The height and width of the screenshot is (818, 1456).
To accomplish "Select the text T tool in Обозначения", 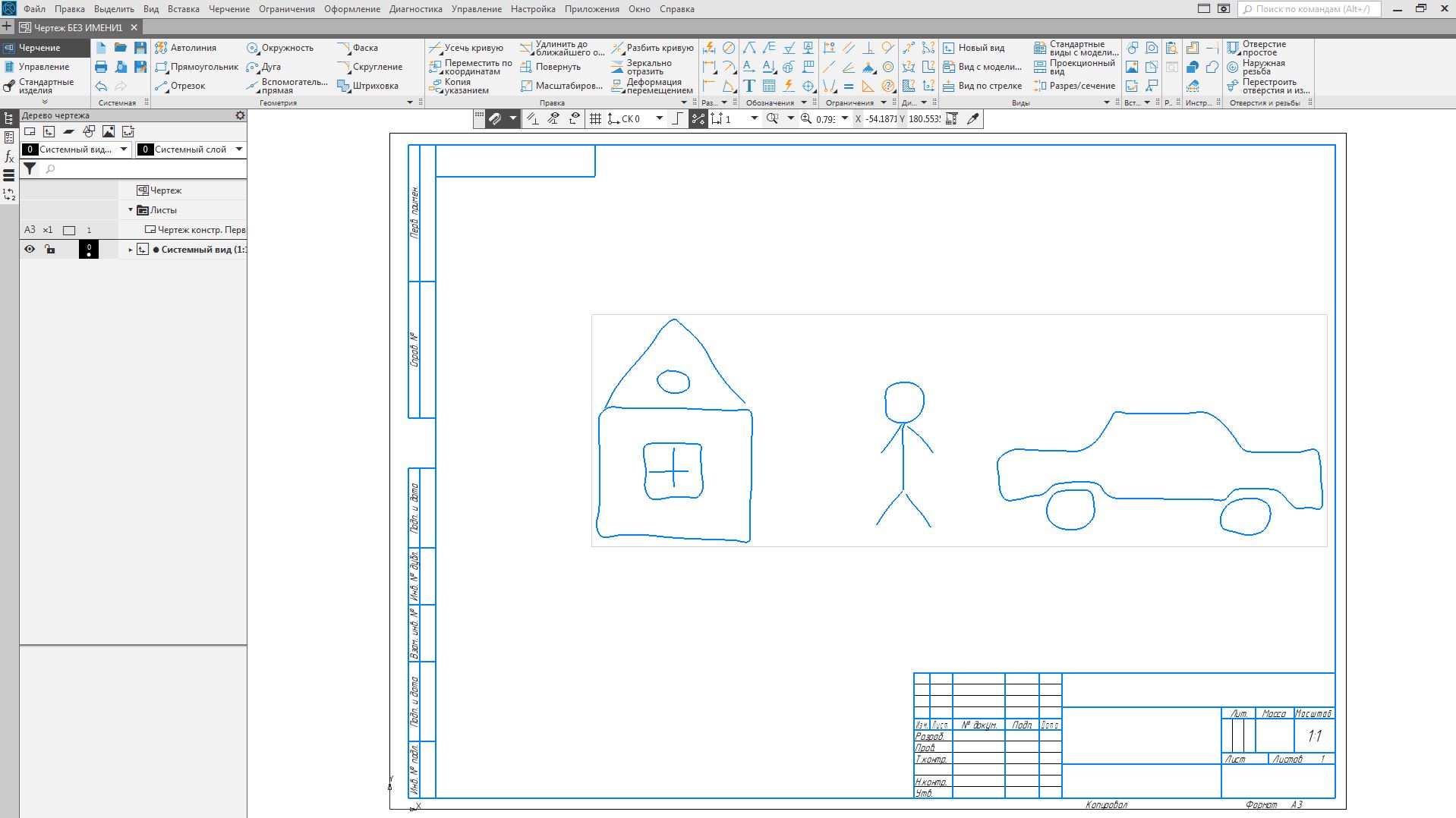I will pos(749,86).
